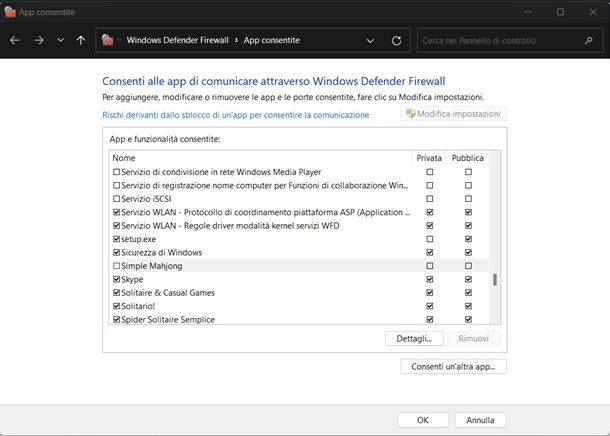Click the firewall icon in the address bar
This screenshot has height=436, width=610.
(107, 40)
